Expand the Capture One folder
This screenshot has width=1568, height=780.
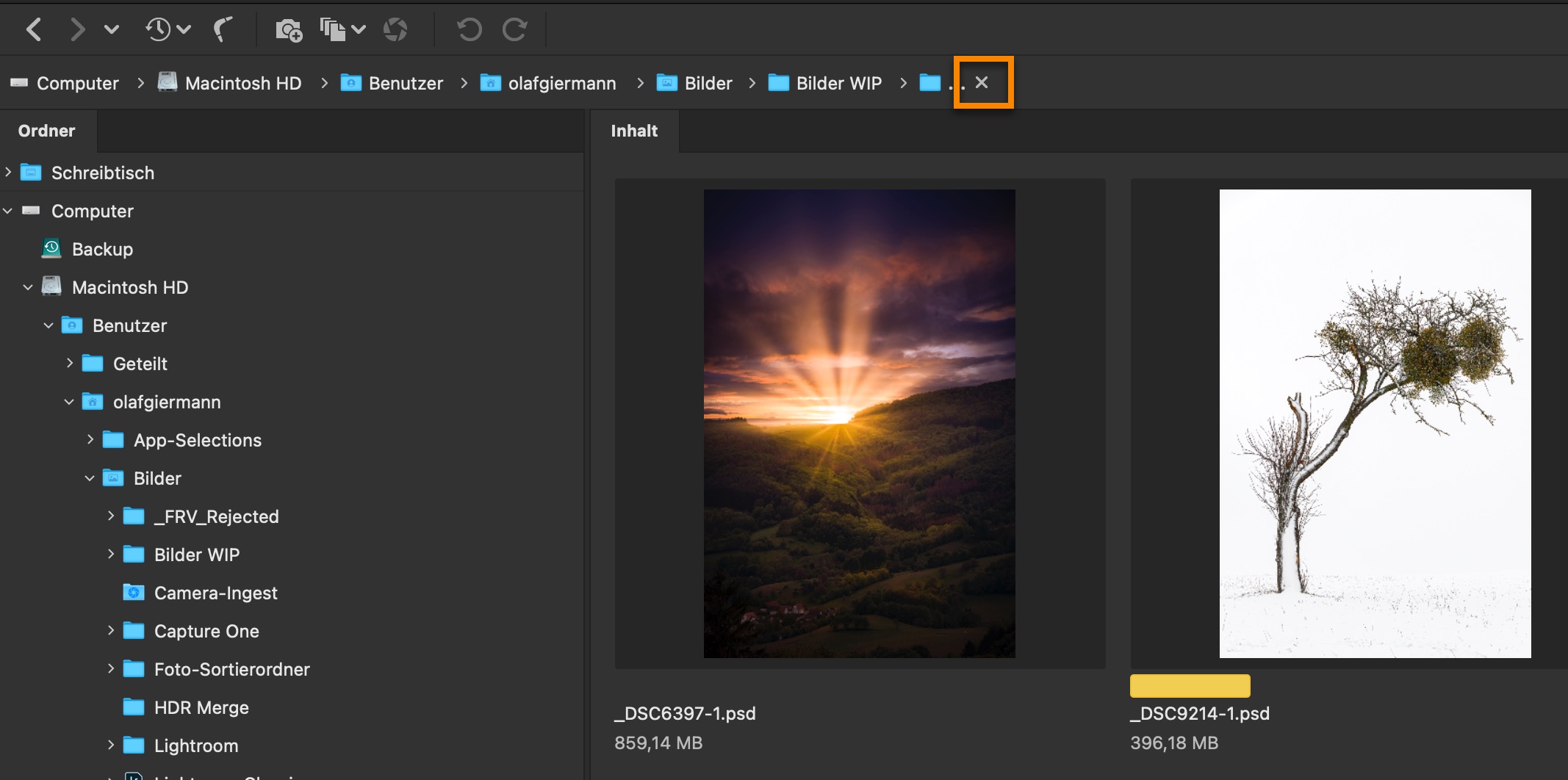tap(111, 631)
